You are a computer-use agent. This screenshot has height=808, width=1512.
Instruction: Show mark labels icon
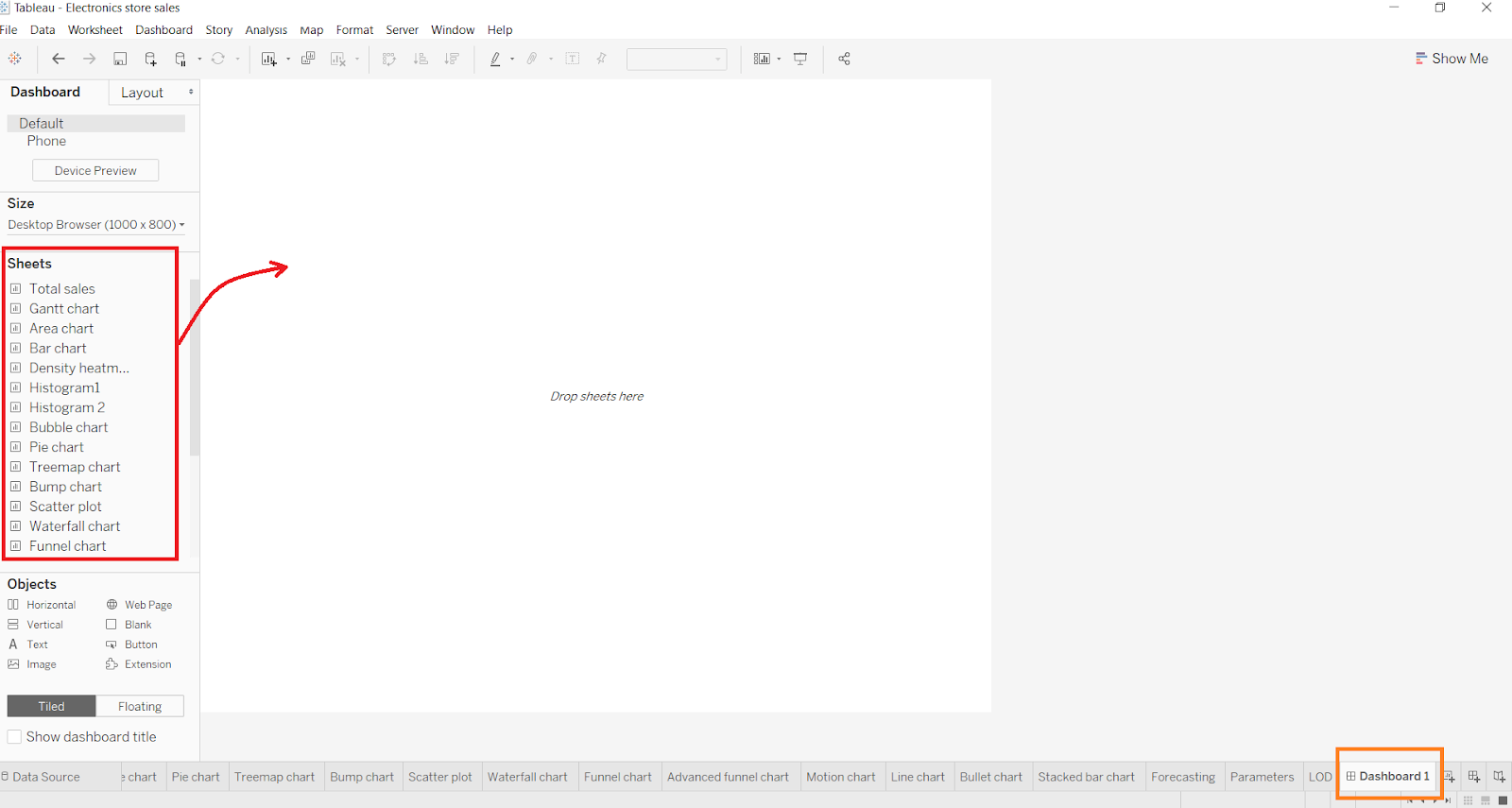click(573, 59)
